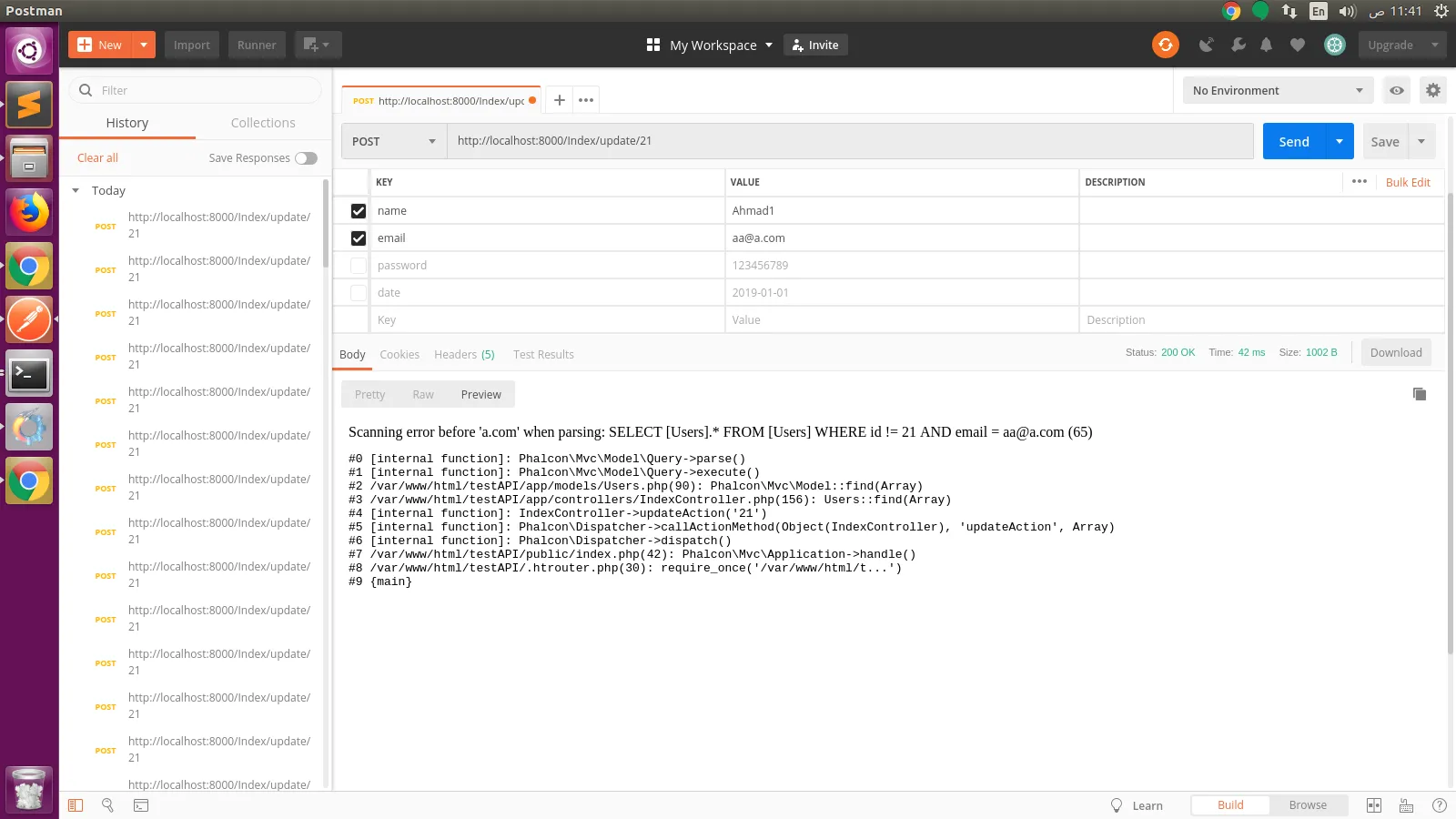
Task: Open the POST method dropdown
Action: click(x=394, y=141)
